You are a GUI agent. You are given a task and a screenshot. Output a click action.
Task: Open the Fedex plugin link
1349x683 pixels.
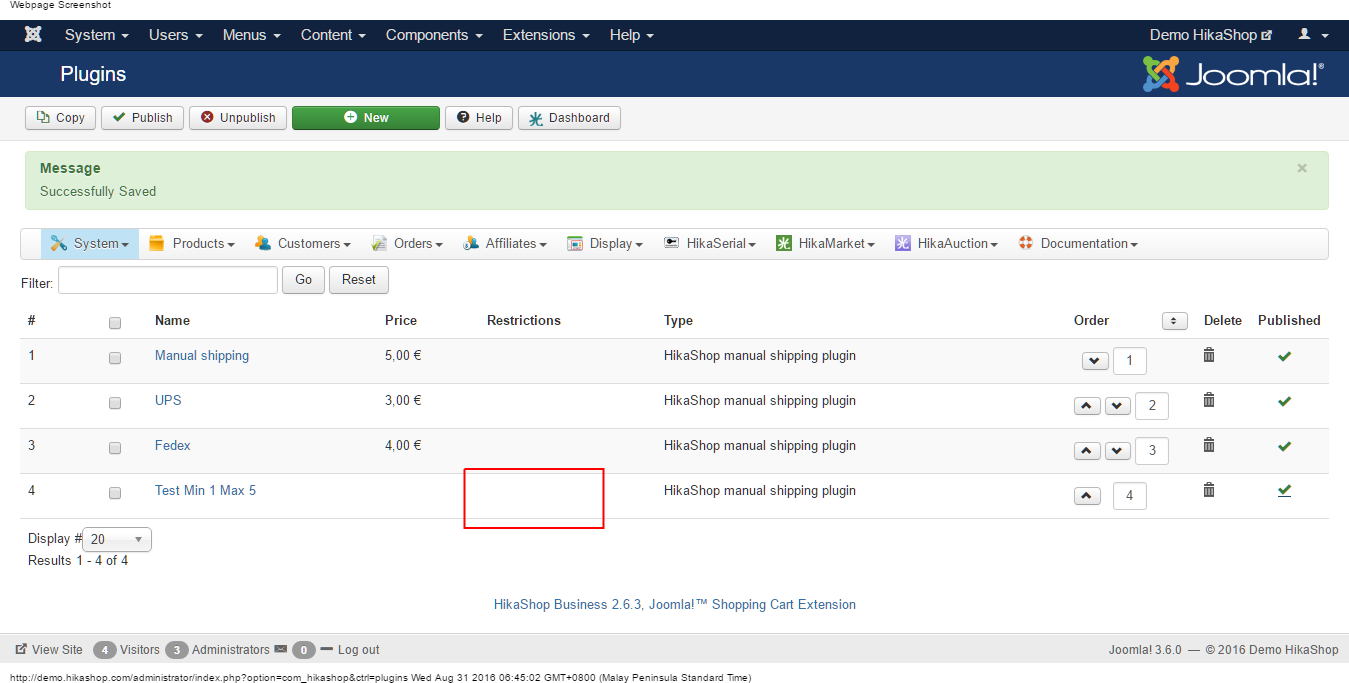(173, 446)
